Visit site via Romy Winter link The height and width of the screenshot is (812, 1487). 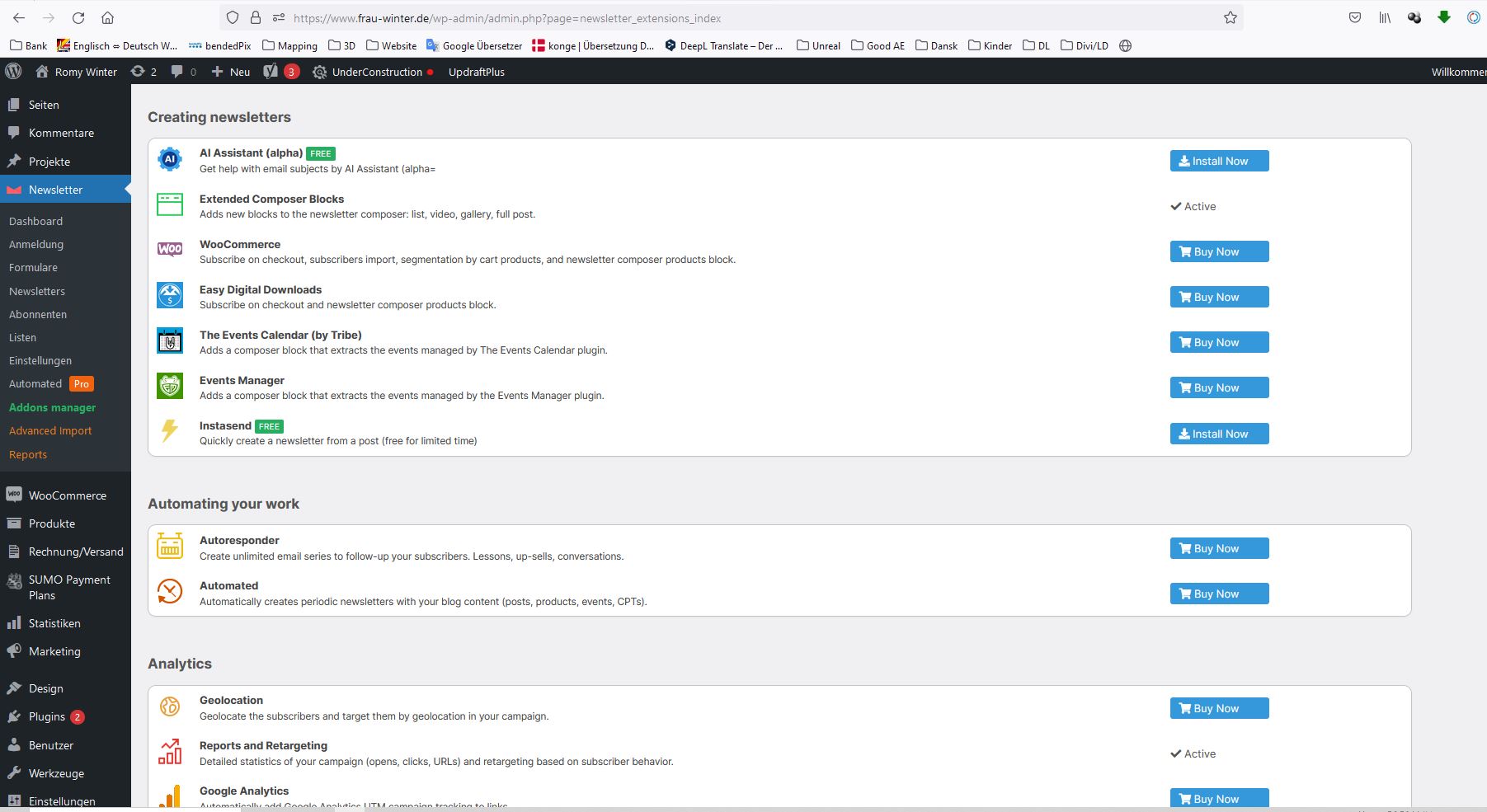(x=77, y=72)
